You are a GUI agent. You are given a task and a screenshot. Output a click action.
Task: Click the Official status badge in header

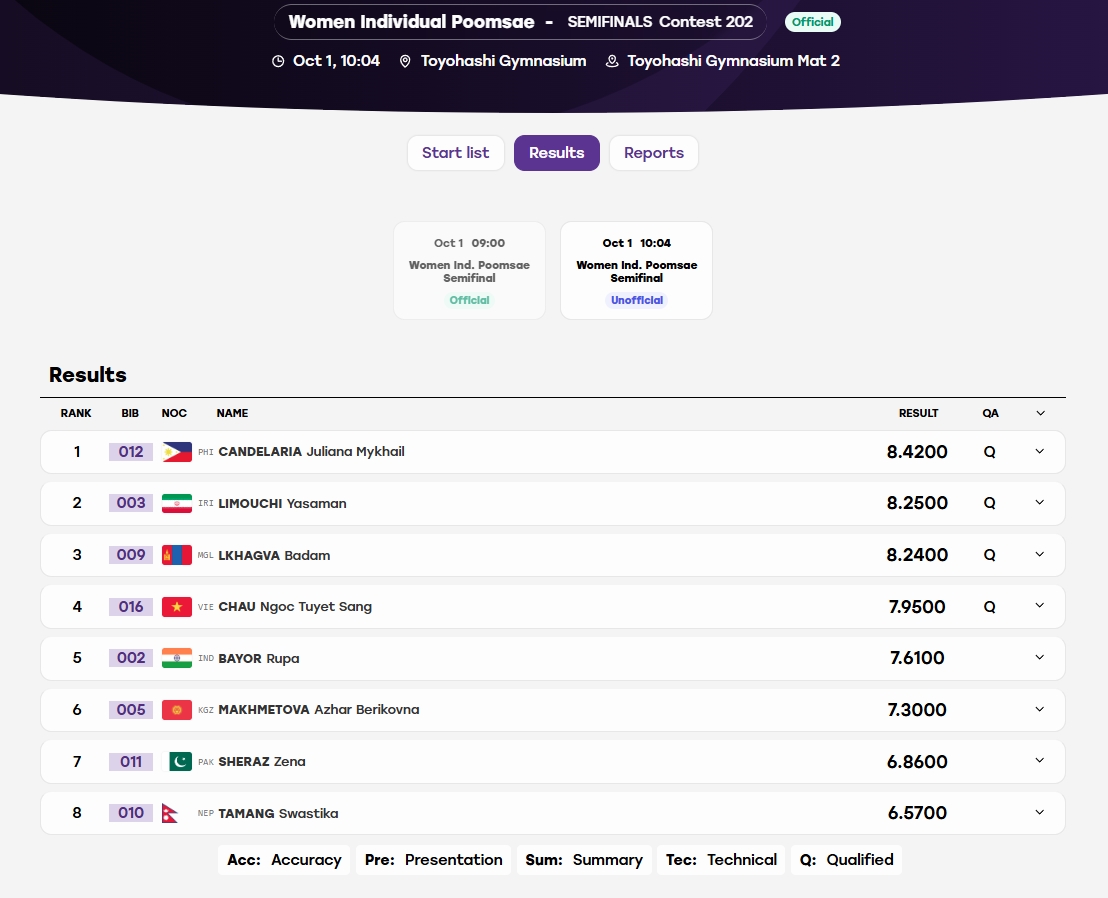(813, 22)
